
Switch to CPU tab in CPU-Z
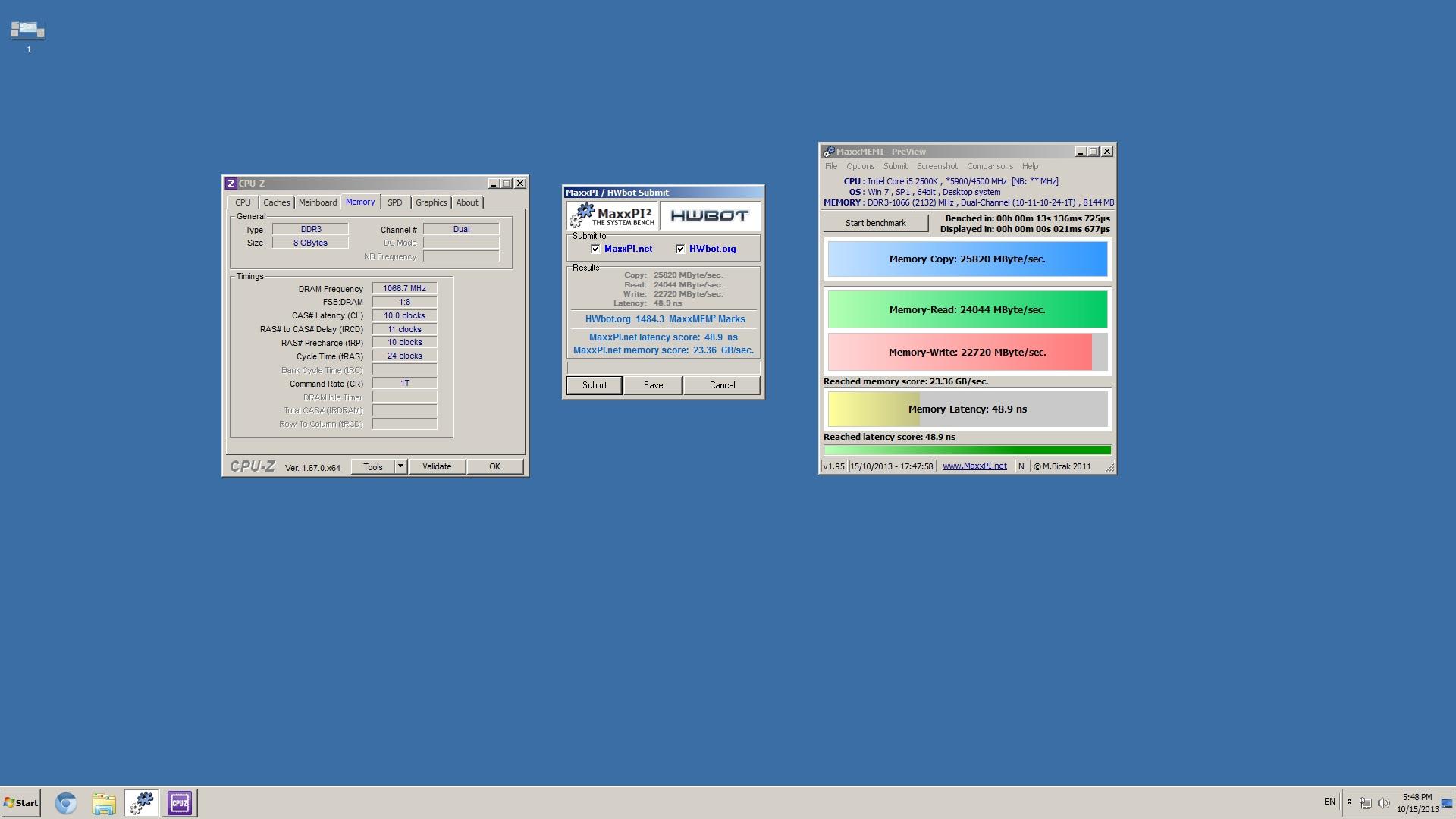coord(243,202)
